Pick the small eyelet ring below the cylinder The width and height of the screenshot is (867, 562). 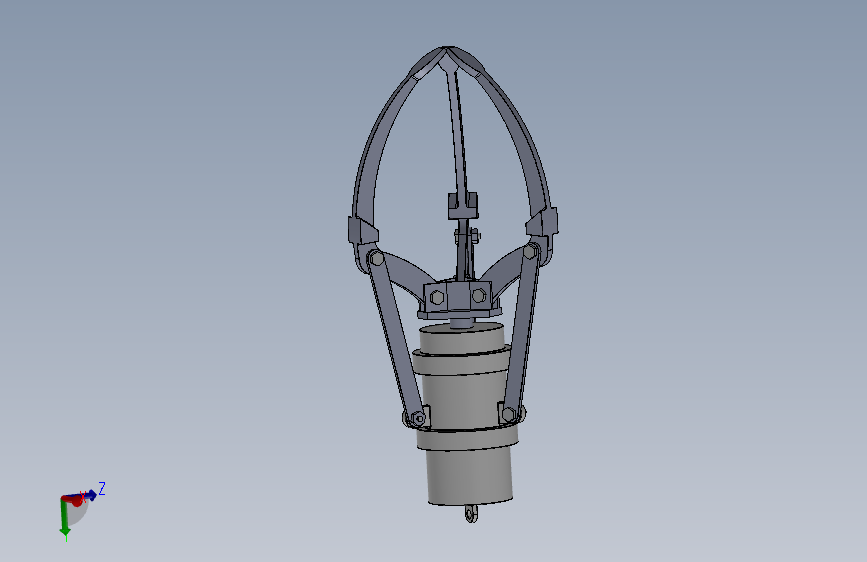(471, 514)
